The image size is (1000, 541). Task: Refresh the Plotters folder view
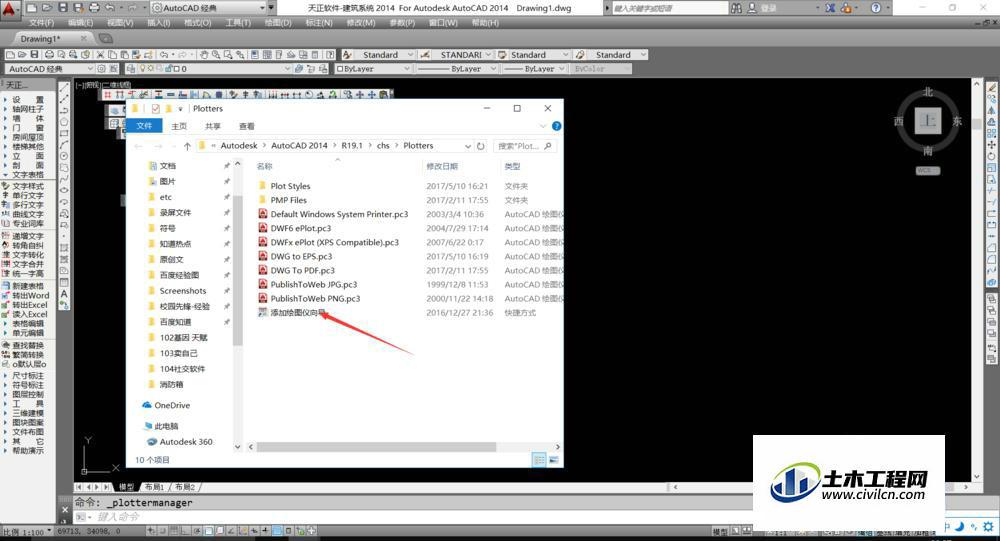tap(480, 146)
